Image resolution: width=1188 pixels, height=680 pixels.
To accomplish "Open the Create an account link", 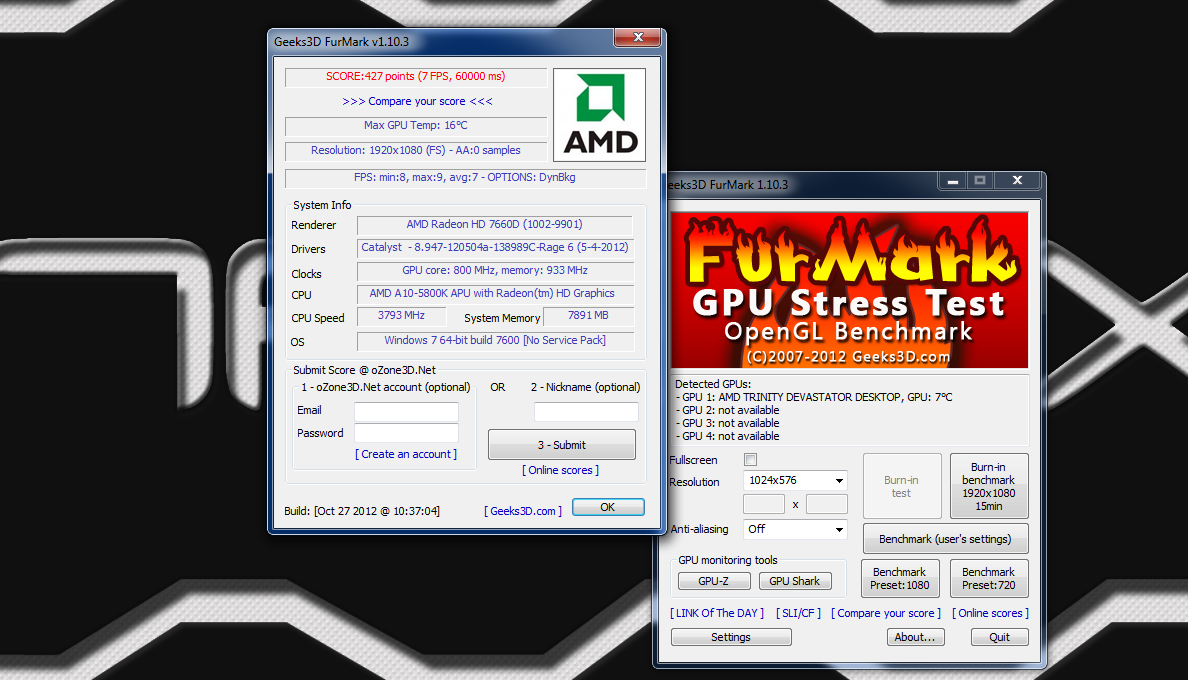I will pos(406,454).
